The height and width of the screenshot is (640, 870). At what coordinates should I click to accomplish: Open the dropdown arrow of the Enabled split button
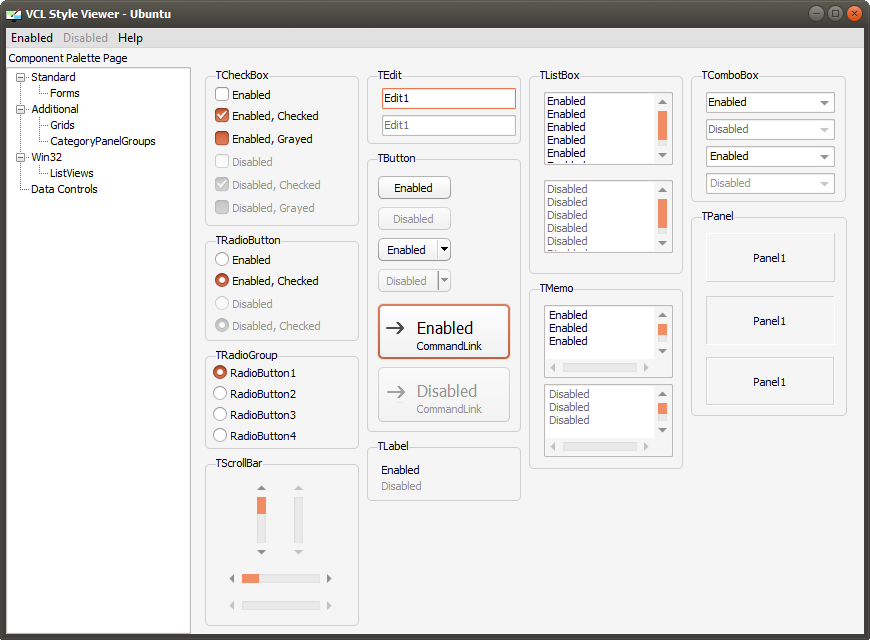444,250
